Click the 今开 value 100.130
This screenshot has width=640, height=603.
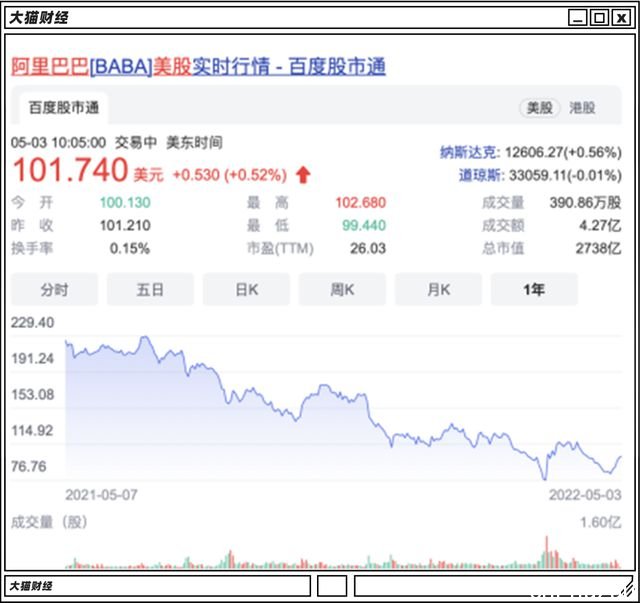point(125,202)
